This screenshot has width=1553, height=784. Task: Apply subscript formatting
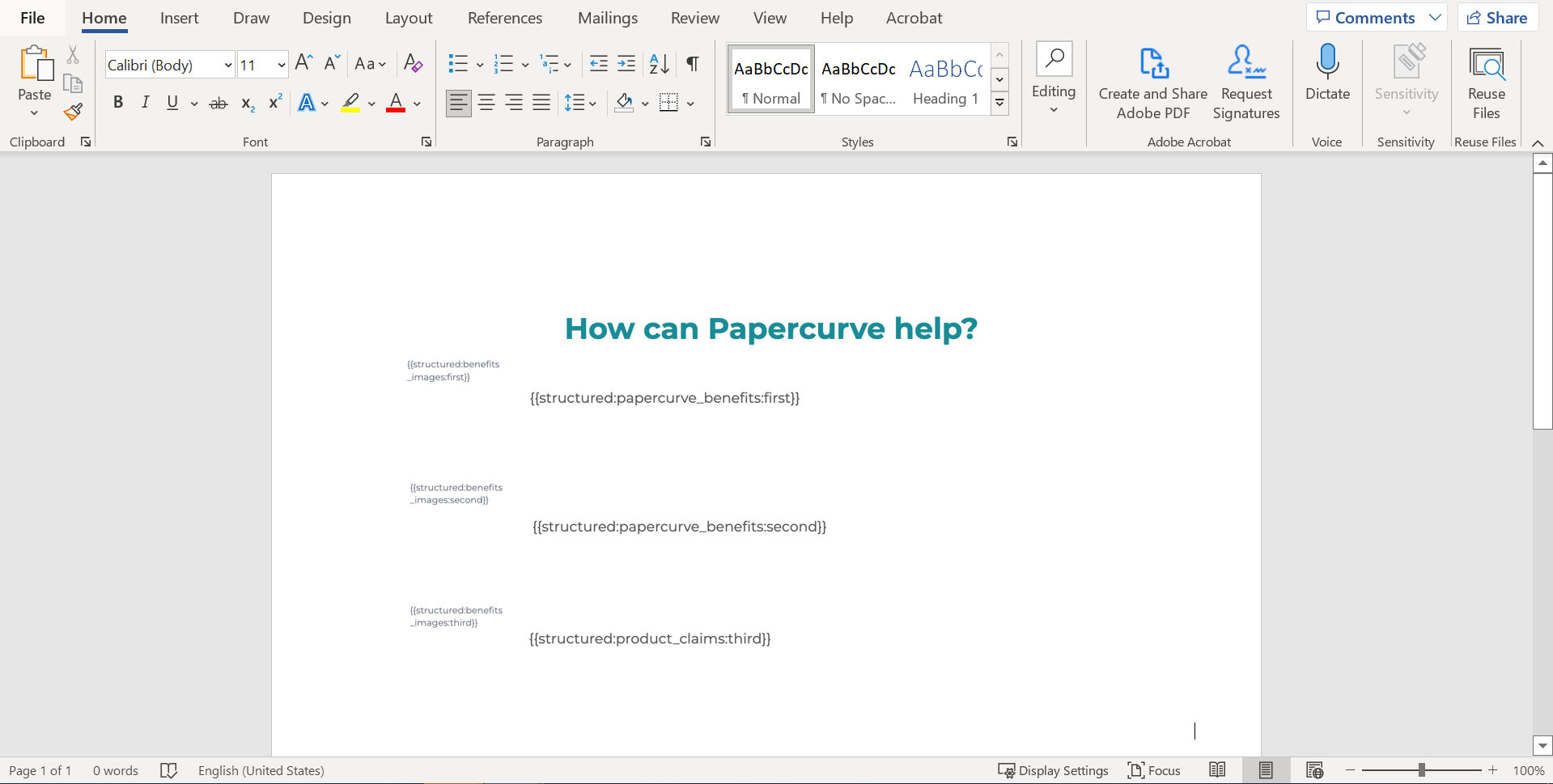click(x=246, y=103)
